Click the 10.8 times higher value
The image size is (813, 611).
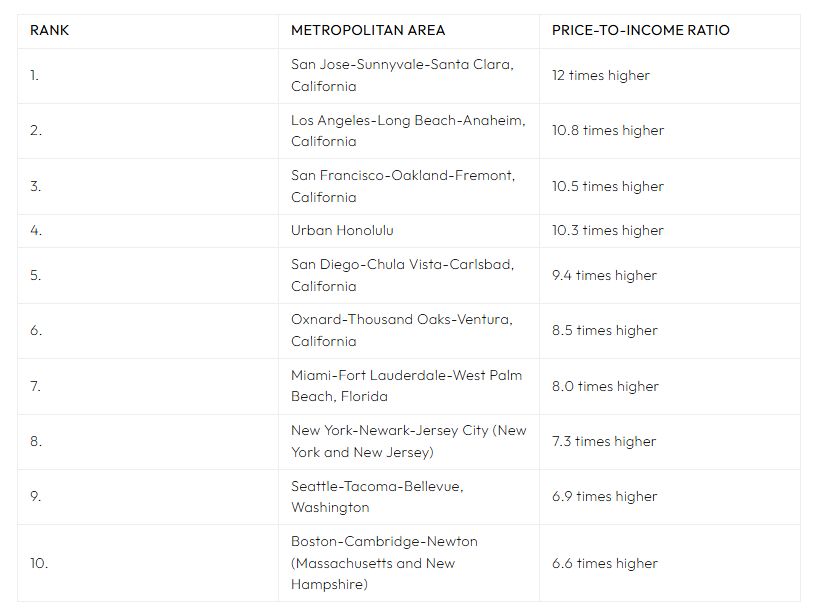(608, 131)
